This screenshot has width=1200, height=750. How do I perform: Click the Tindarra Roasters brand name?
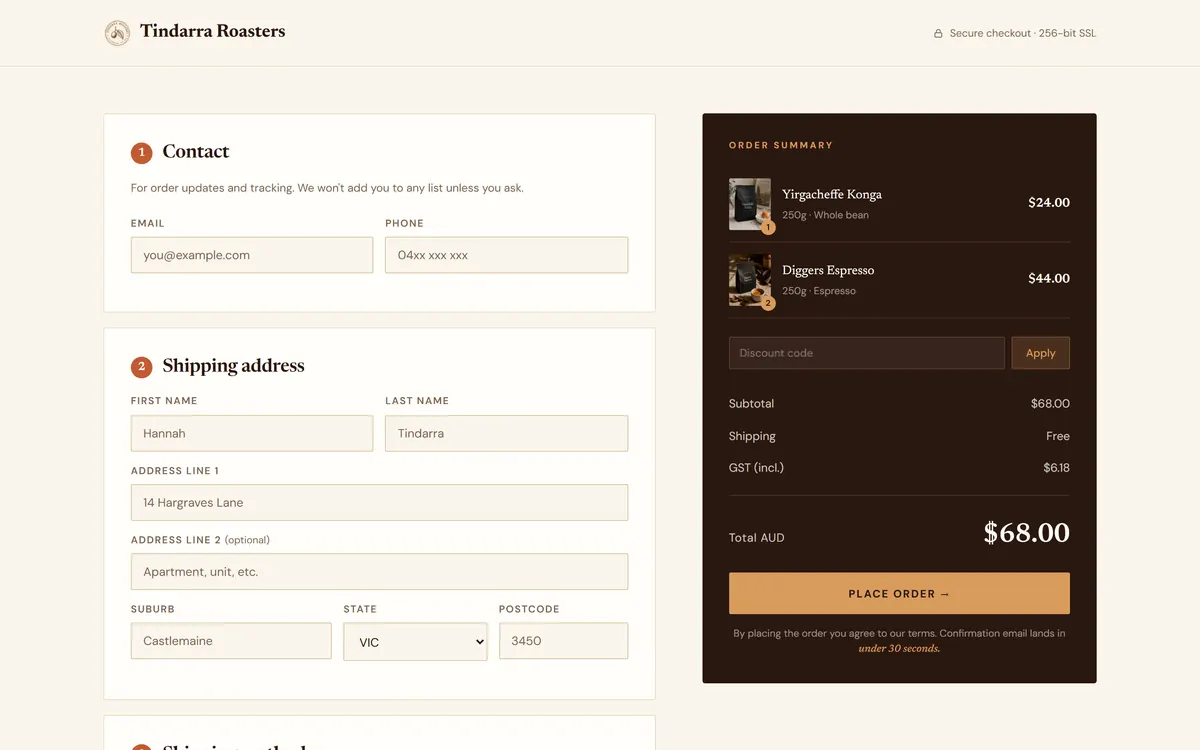click(213, 31)
